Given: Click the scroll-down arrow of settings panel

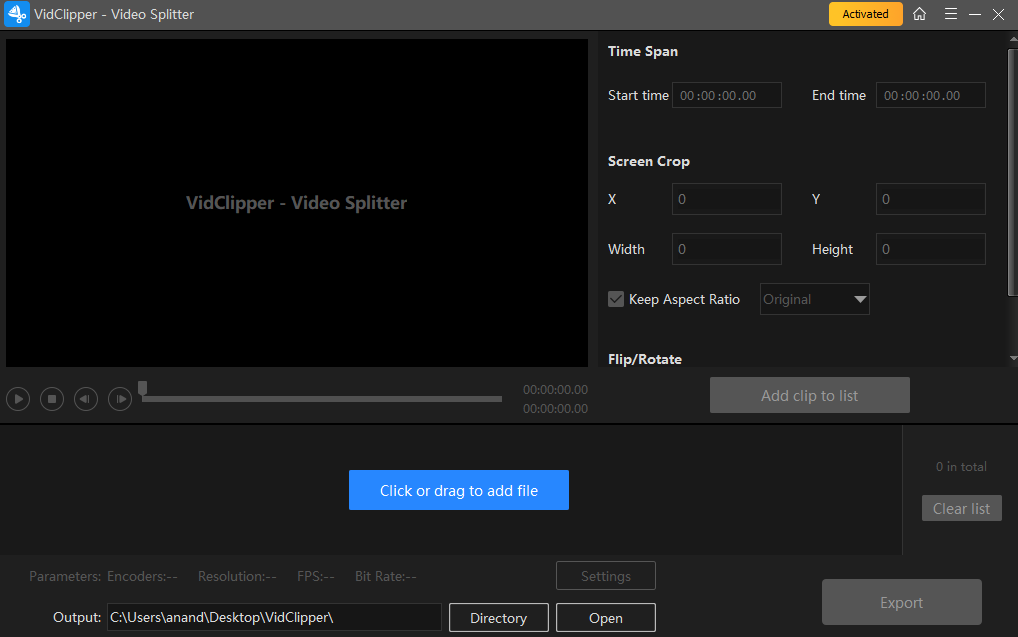Looking at the screenshot, I should 1012,358.
